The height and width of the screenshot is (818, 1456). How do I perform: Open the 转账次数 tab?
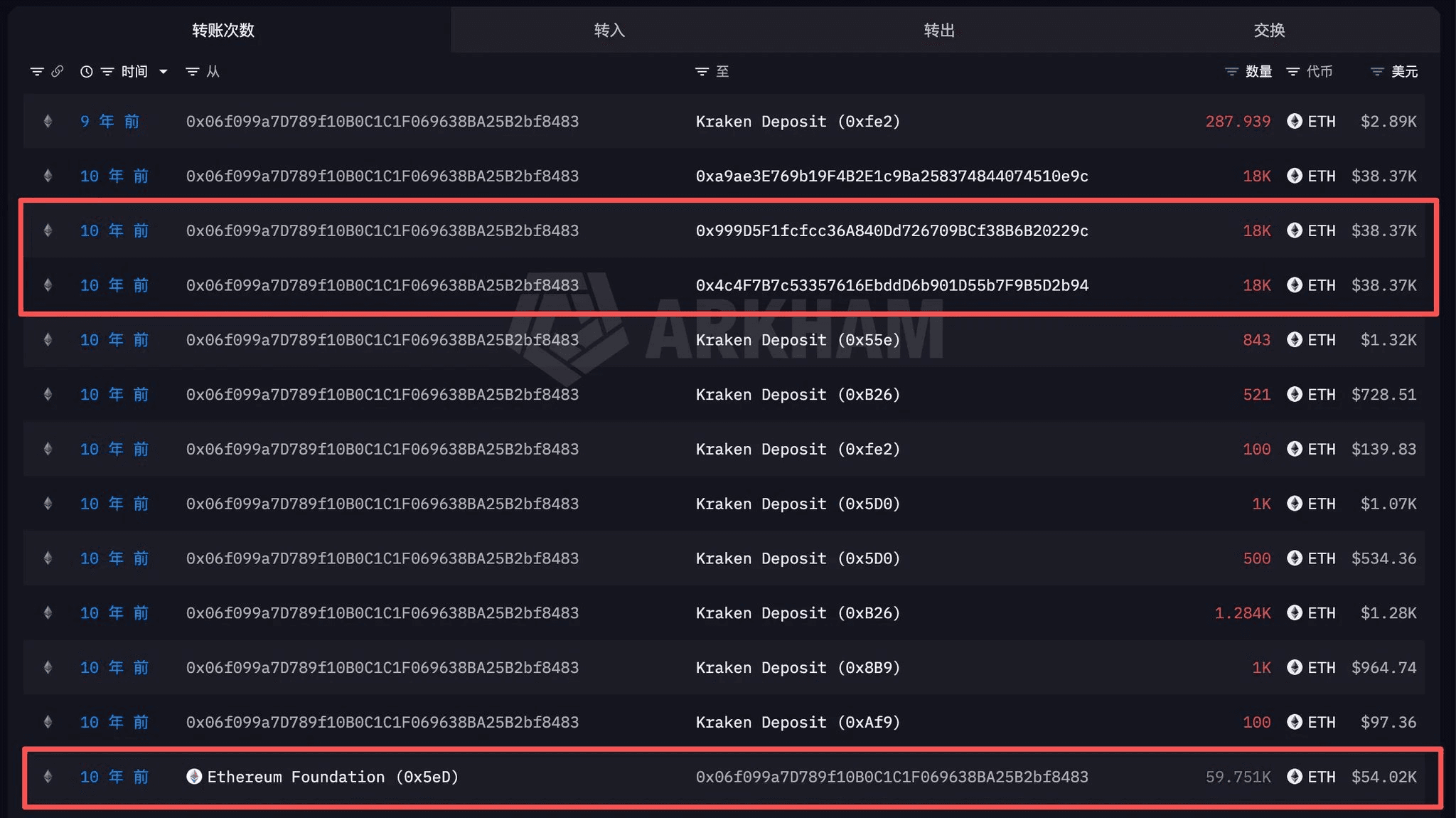[223, 30]
